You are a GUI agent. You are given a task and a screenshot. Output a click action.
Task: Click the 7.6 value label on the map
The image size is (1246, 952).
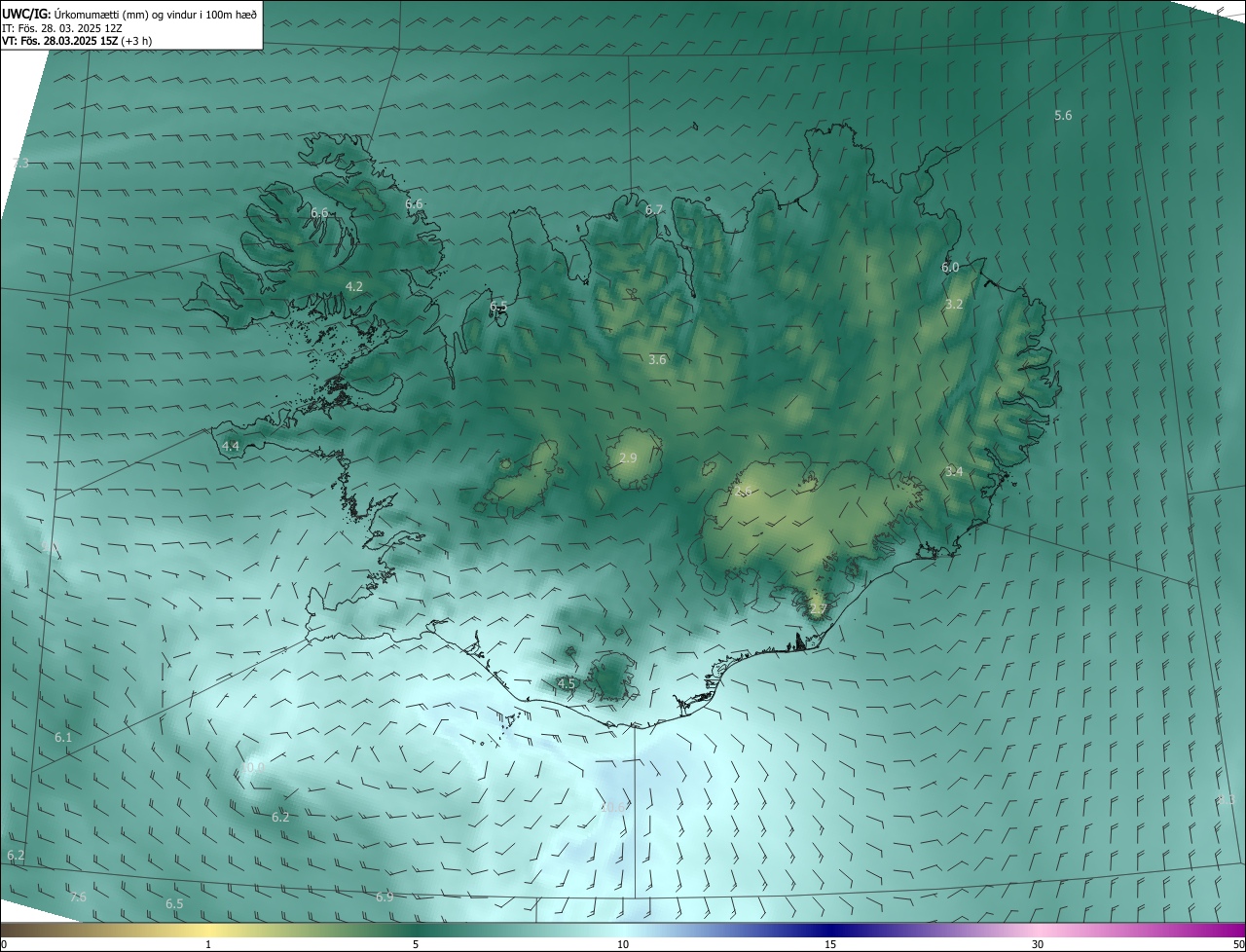coord(78,897)
